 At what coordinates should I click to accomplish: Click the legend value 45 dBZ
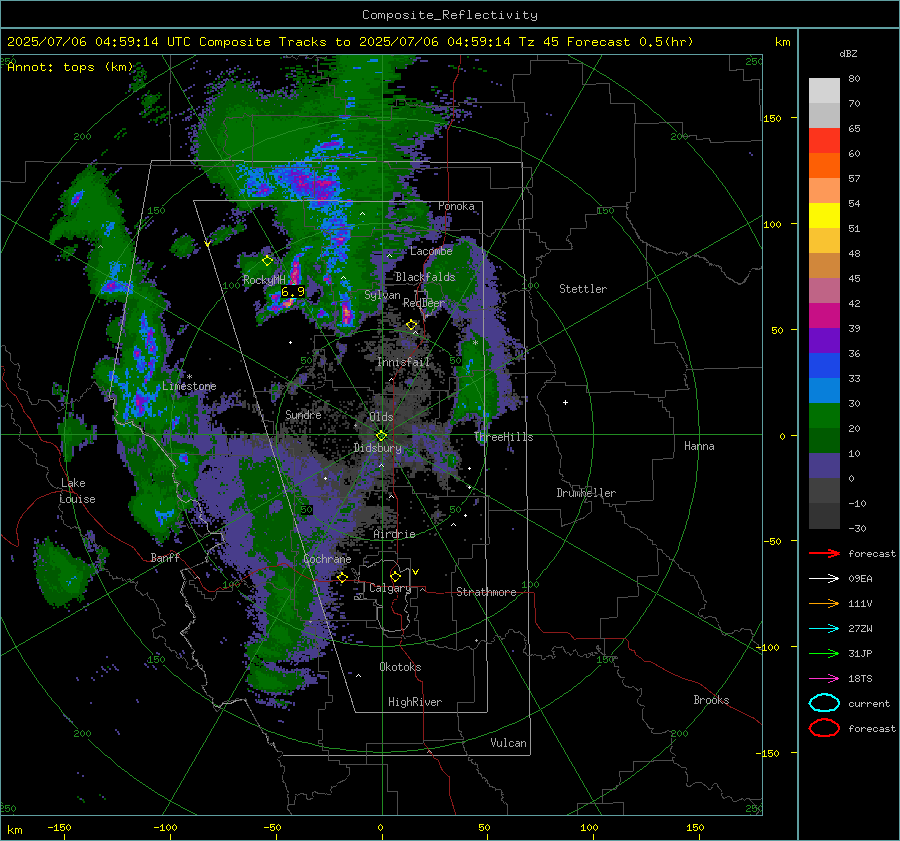854,278
